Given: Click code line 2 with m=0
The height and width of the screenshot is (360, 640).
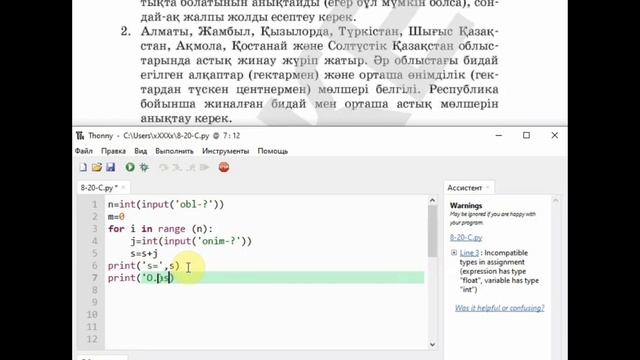Looking at the screenshot, I should pos(116,217).
